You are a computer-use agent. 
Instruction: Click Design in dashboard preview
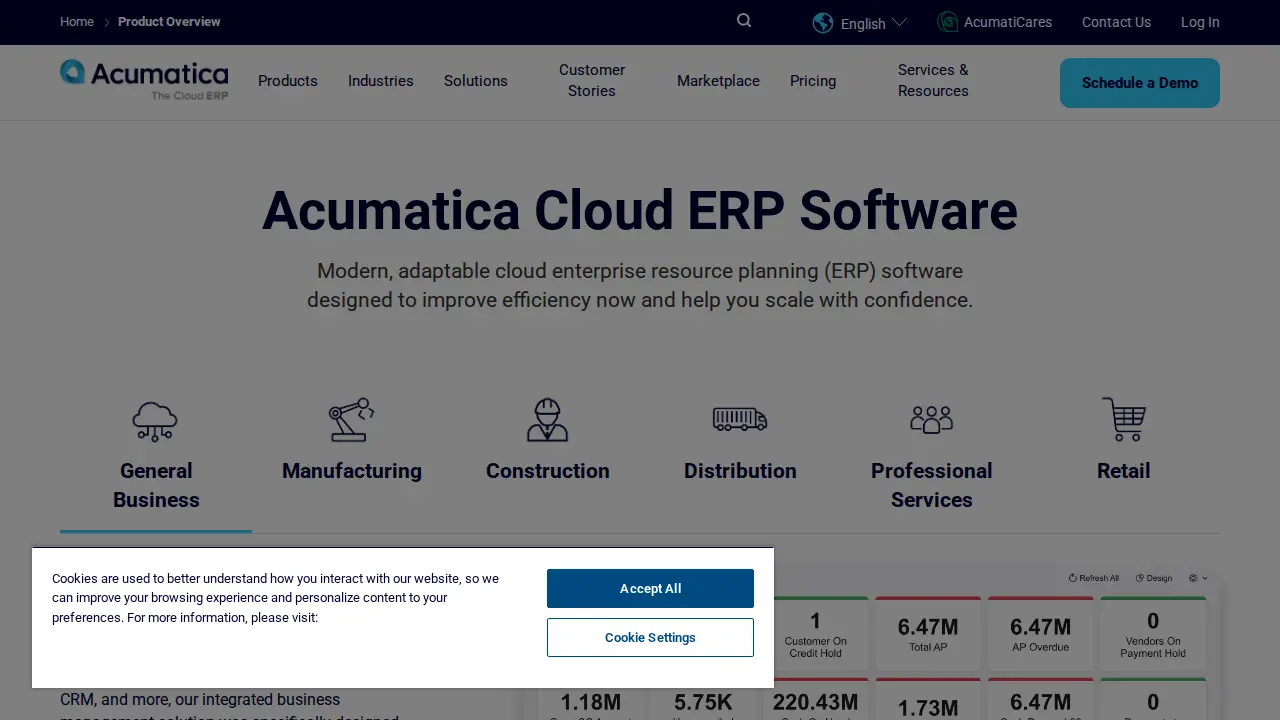(1154, 578)
